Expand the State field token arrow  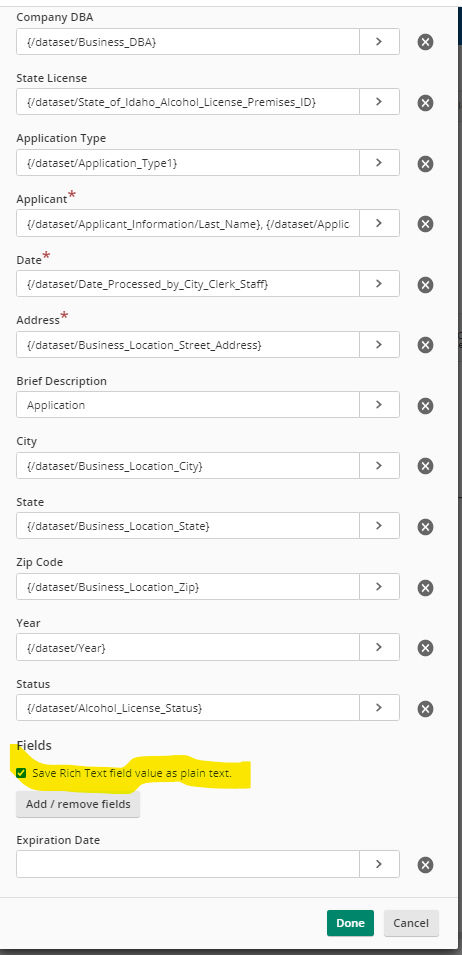(379, 526)
